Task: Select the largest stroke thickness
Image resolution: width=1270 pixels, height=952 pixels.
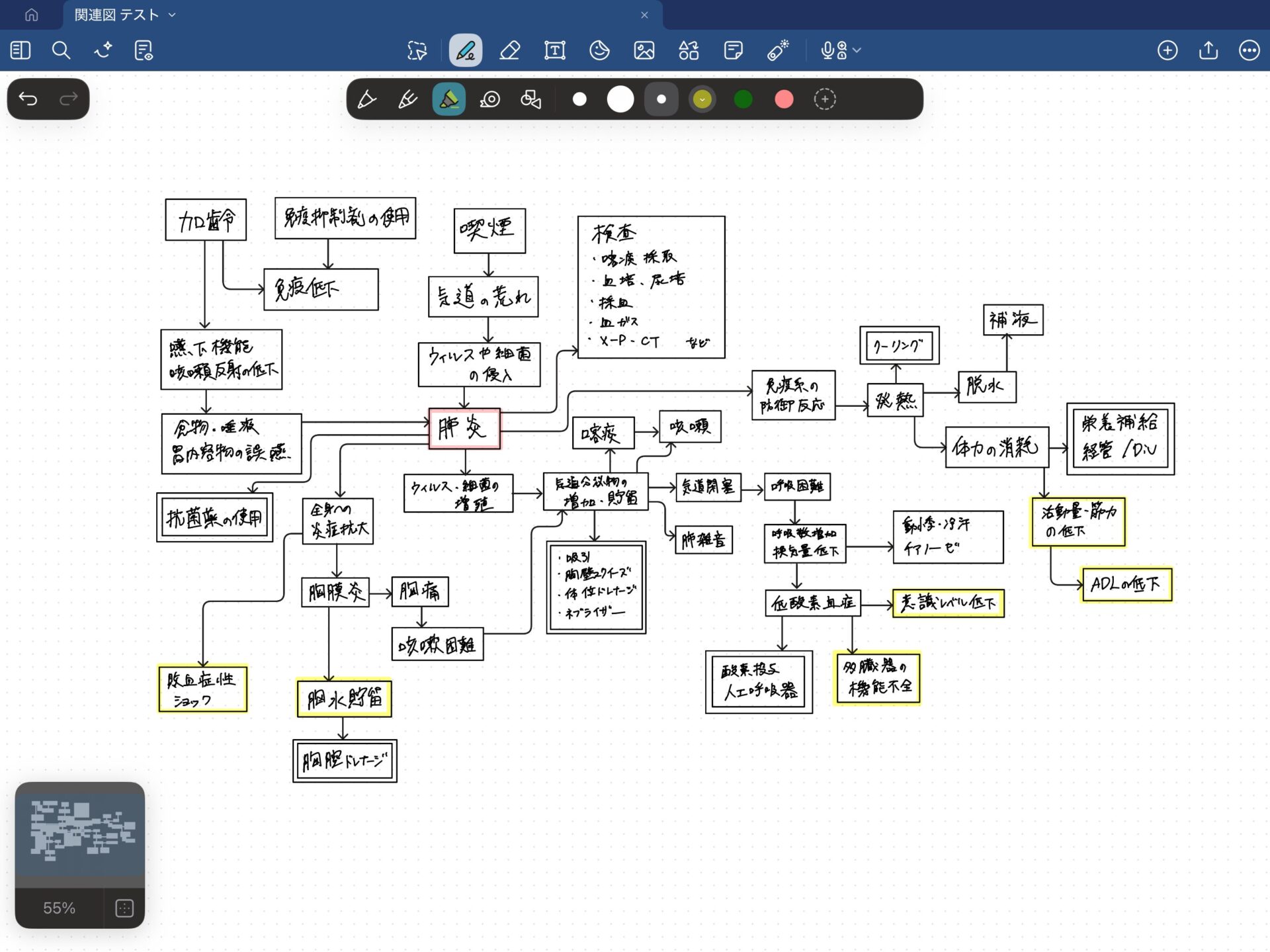Action: coord(620,99)
